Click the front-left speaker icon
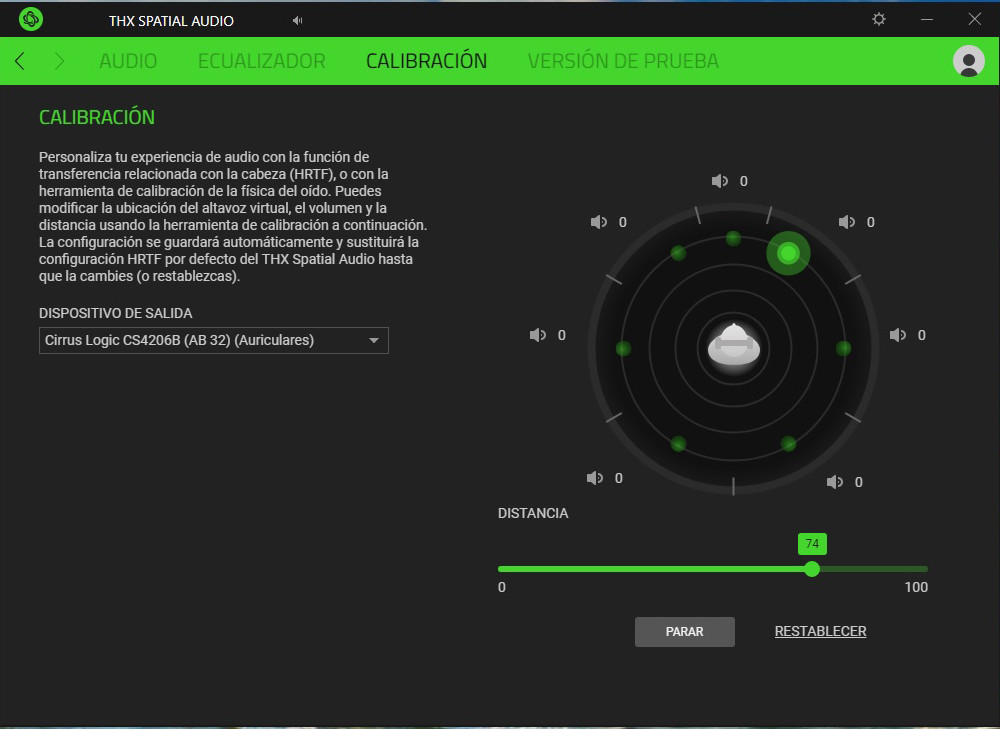The width and height of the screenshot is (1000, 729). (x=599, y=221)
